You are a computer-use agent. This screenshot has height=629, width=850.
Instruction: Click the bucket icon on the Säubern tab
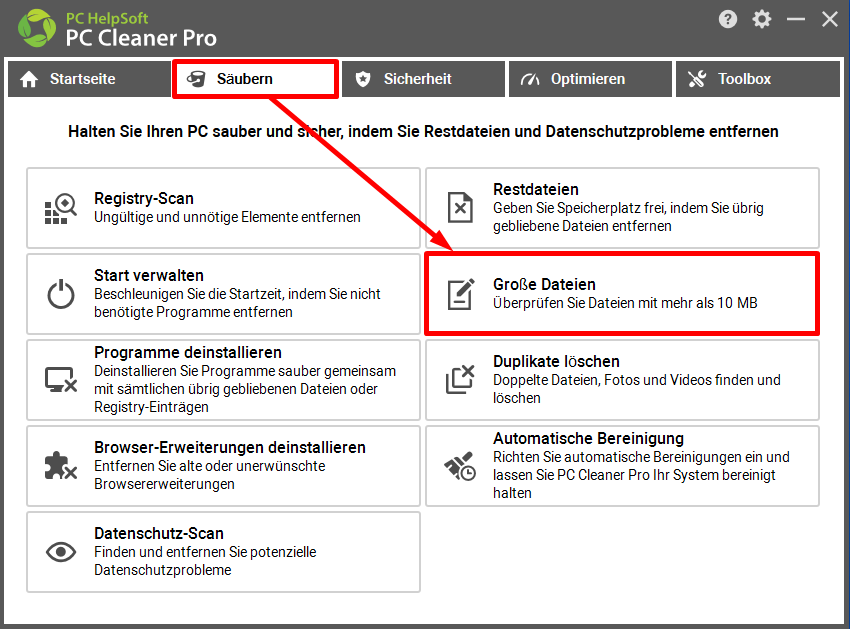196,79
